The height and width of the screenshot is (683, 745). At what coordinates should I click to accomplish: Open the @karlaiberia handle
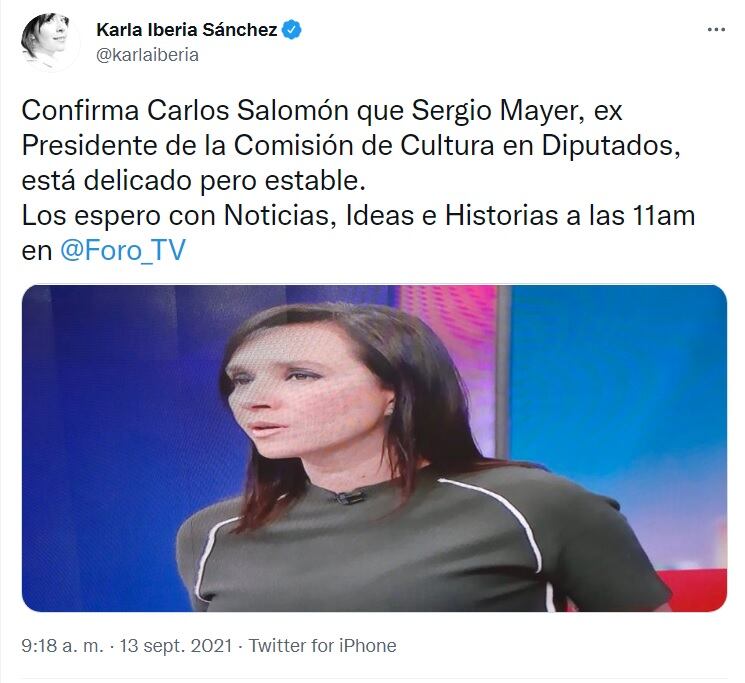pyautogui.click(x=147, y=55)
